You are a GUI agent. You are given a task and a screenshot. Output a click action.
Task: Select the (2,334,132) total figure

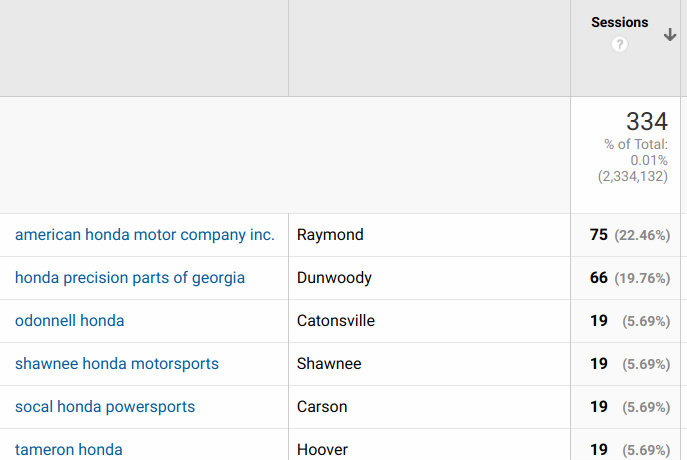click(x=633, y=177)
